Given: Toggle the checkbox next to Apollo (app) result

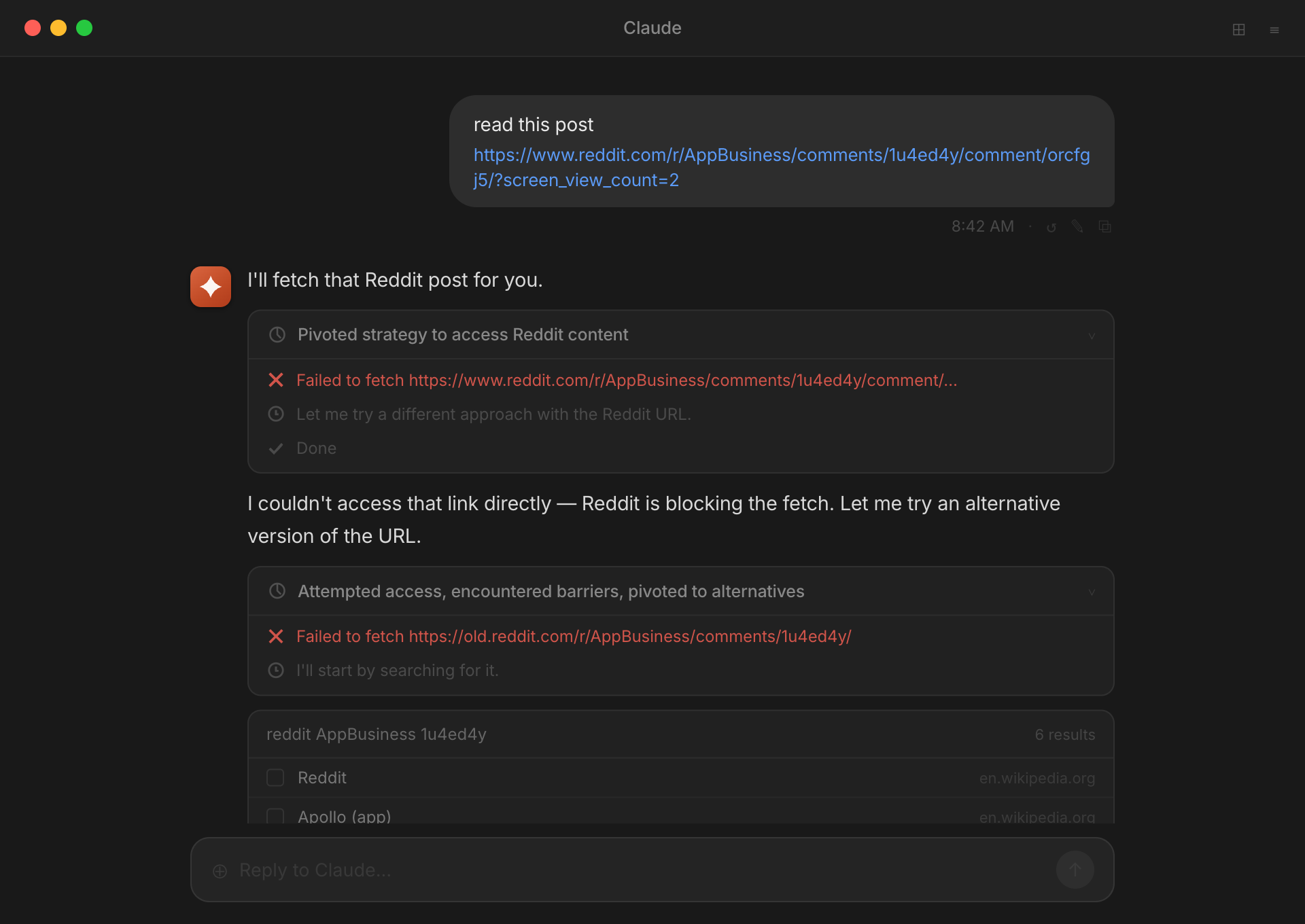Looking at the screenshot, I should coord(275,816).
